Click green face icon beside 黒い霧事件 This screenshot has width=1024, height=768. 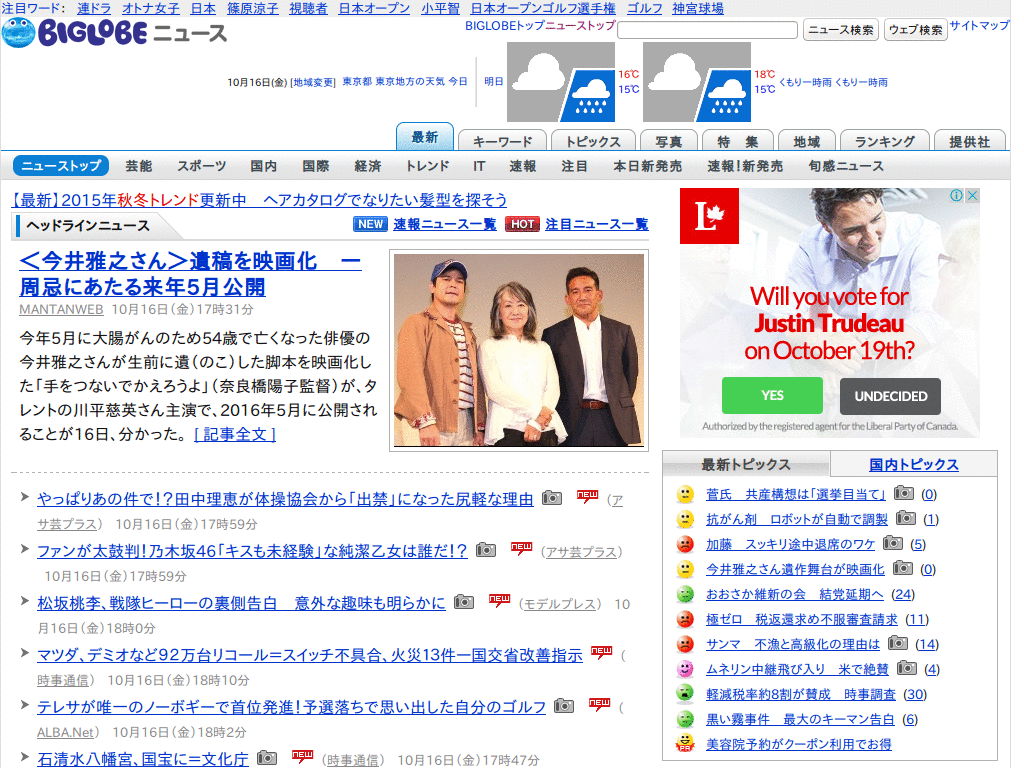(685, 719)
